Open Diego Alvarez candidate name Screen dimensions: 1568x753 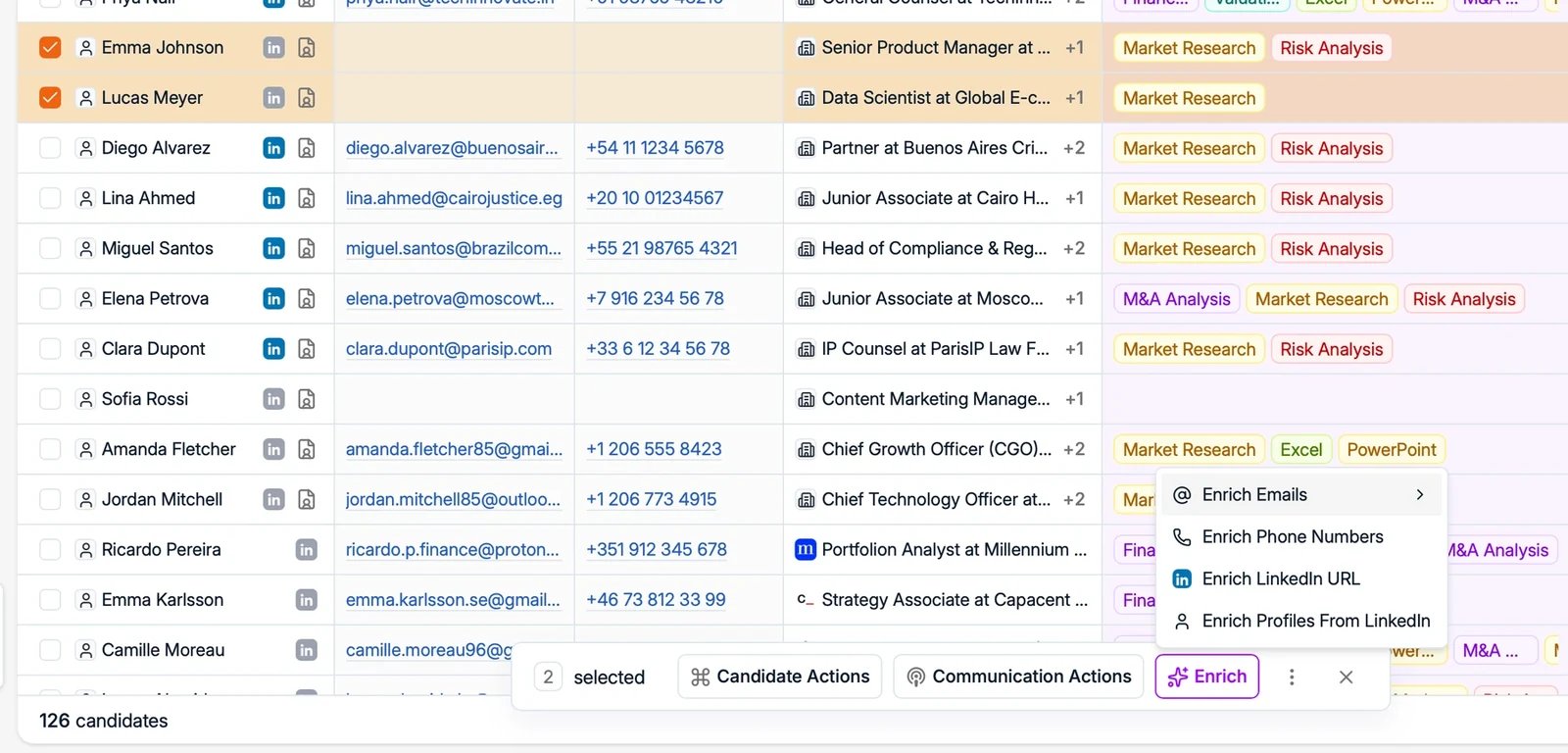pyautogui.click(x=156, y=148)
